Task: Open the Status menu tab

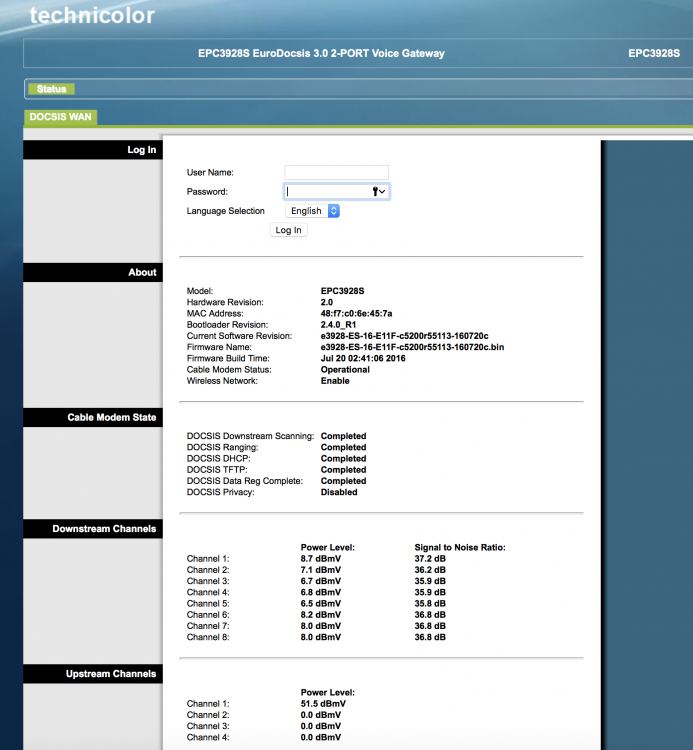Action: point(51,89)
